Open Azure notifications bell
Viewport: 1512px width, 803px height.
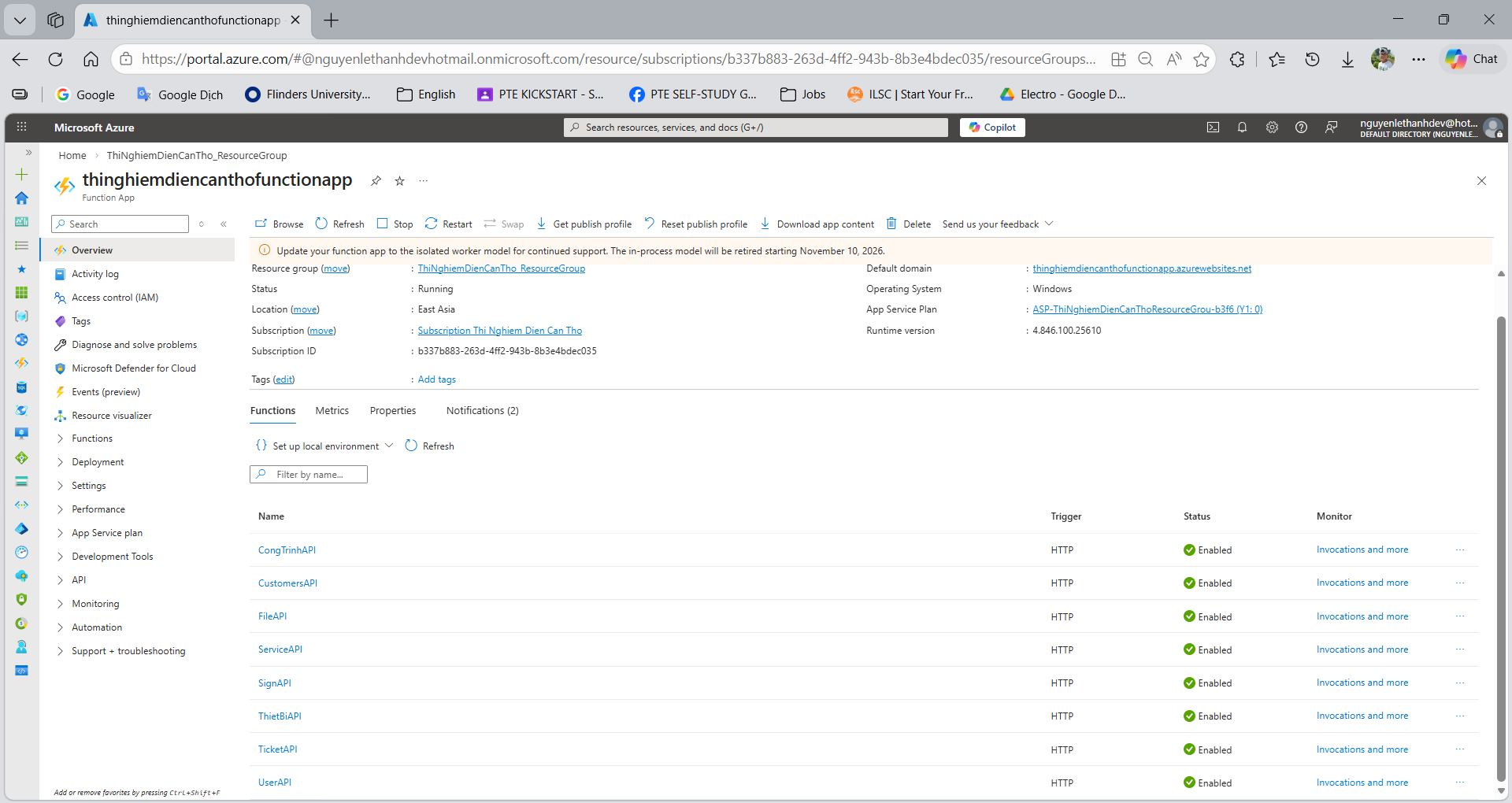click(1243, 127)
